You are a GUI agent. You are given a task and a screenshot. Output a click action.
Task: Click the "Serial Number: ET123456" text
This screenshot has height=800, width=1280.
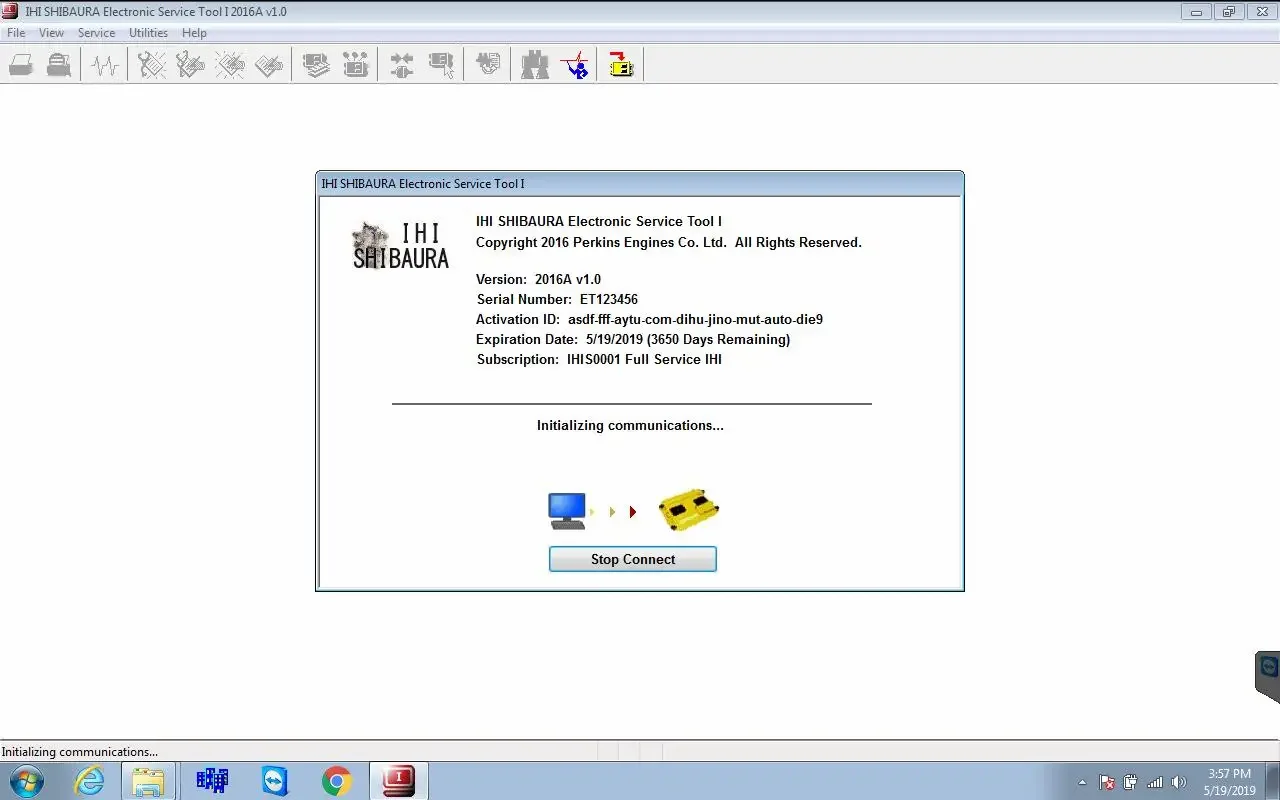(x=557, y=299)
